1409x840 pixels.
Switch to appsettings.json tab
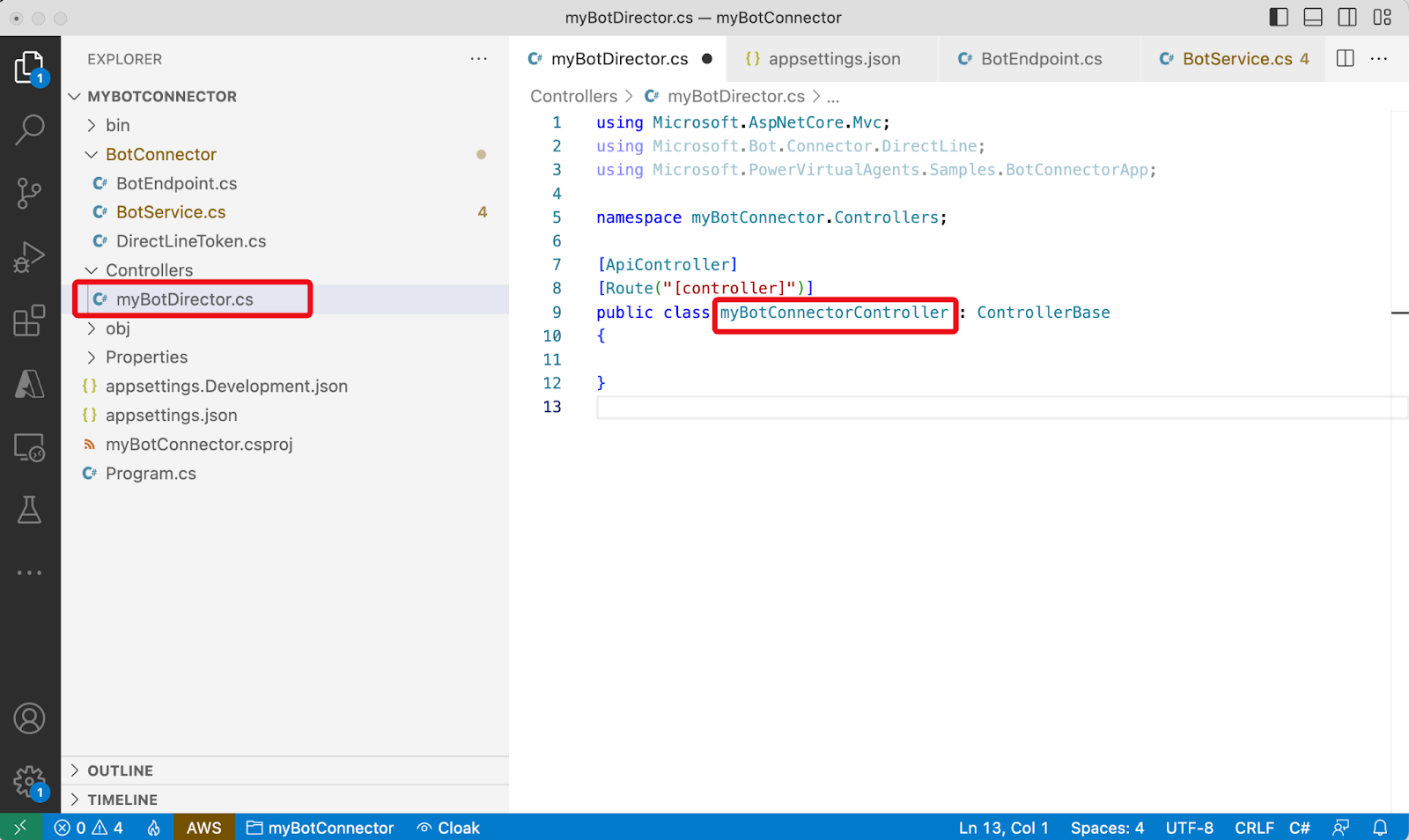[833, 59]
